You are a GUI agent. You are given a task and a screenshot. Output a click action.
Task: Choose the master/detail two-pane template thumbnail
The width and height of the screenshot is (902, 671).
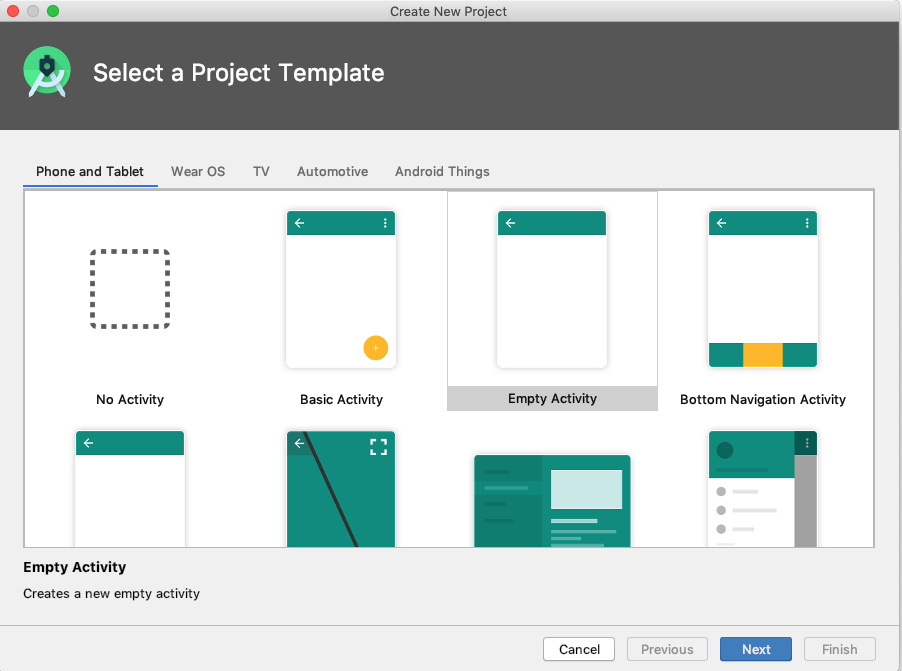click(552, 501)
